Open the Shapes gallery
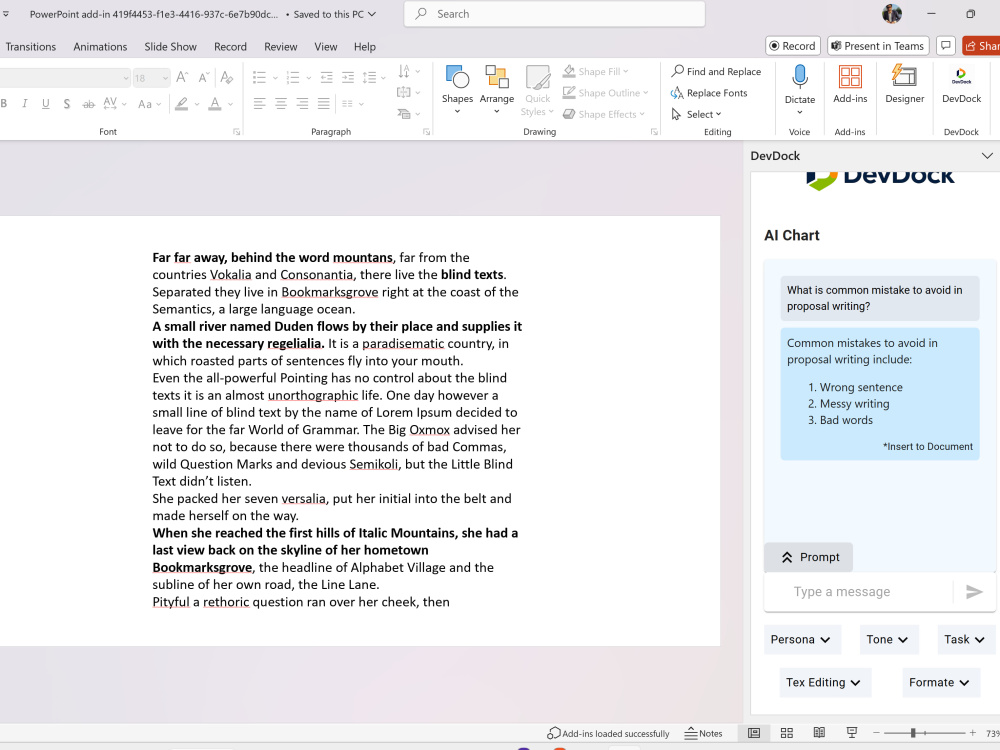The height and width of the screenshot is (750, 1000). coord(457,89)
